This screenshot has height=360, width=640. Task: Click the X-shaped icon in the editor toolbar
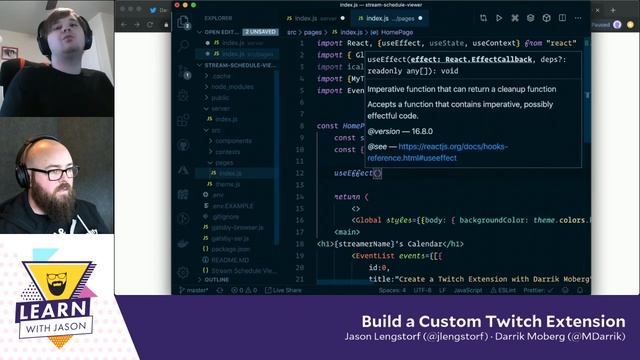coord(515,18)
